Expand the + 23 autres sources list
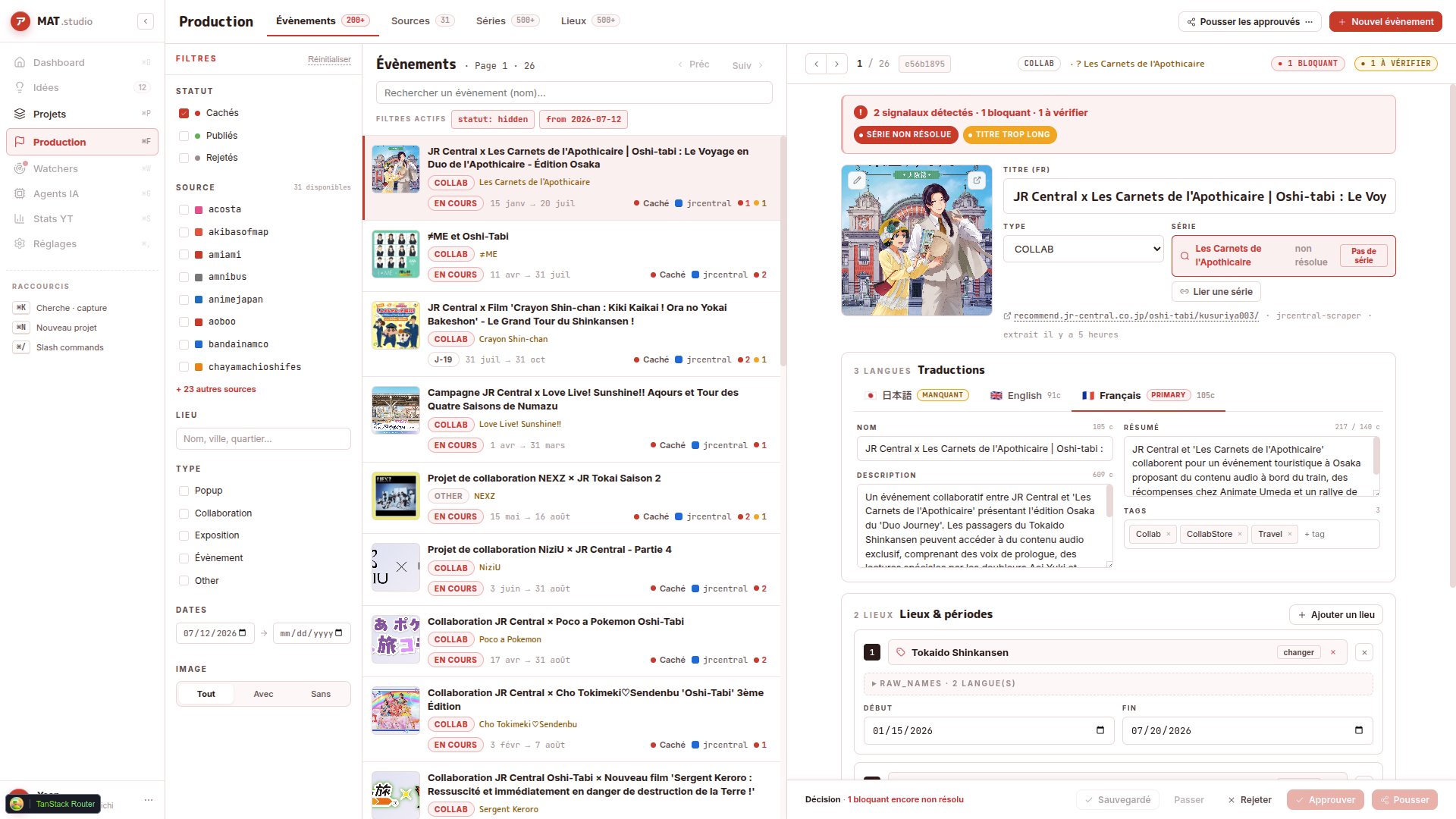Image resolution: width=1456 pixels, height=819 pixels. coord(216,389)
